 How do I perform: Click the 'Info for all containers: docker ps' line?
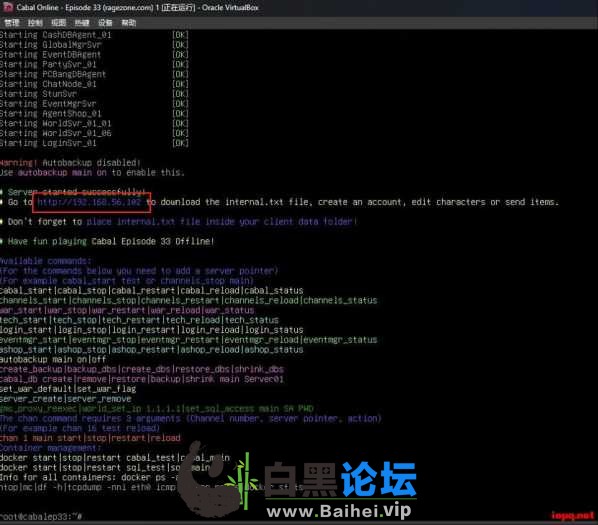pyautogui.click(x=90, y=478)
